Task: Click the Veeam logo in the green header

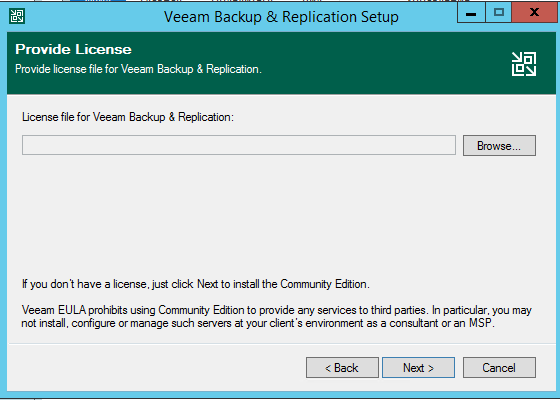Action: pyautogui.click(x=524, y=64)
